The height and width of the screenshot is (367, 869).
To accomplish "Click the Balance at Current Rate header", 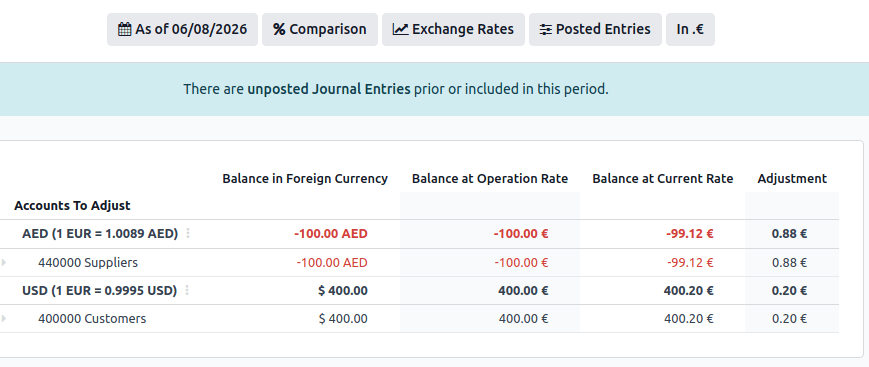I will click(x=662, y=179).
